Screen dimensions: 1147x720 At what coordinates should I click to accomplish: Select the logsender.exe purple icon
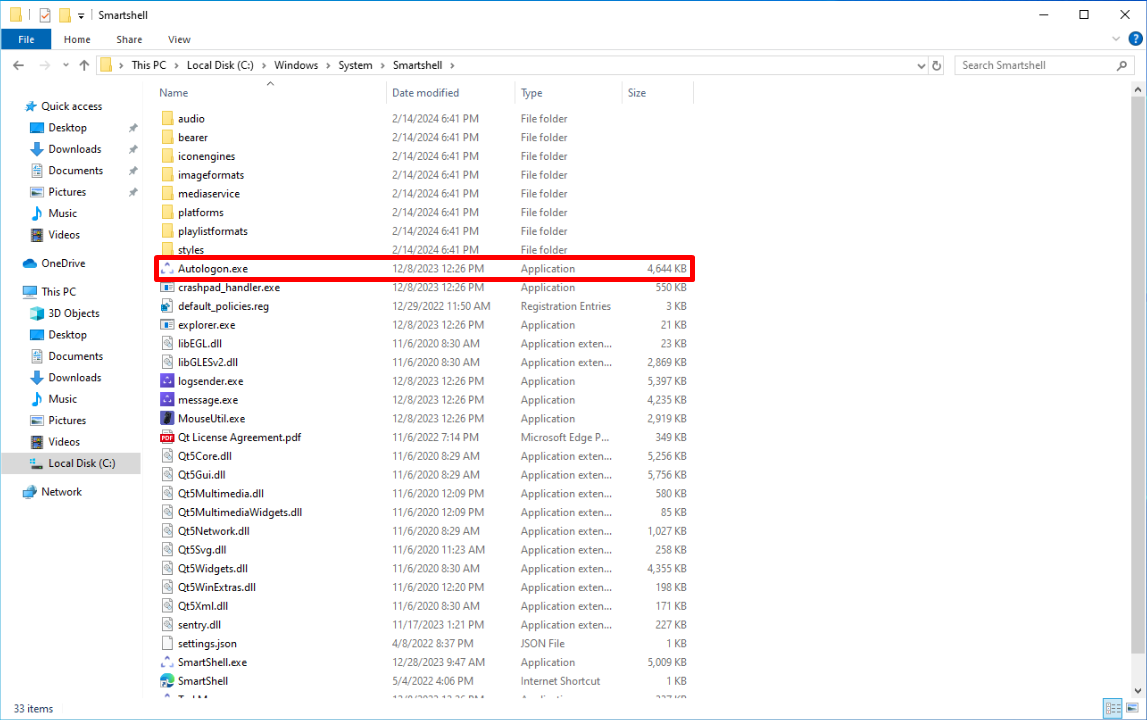coord(168,381)
